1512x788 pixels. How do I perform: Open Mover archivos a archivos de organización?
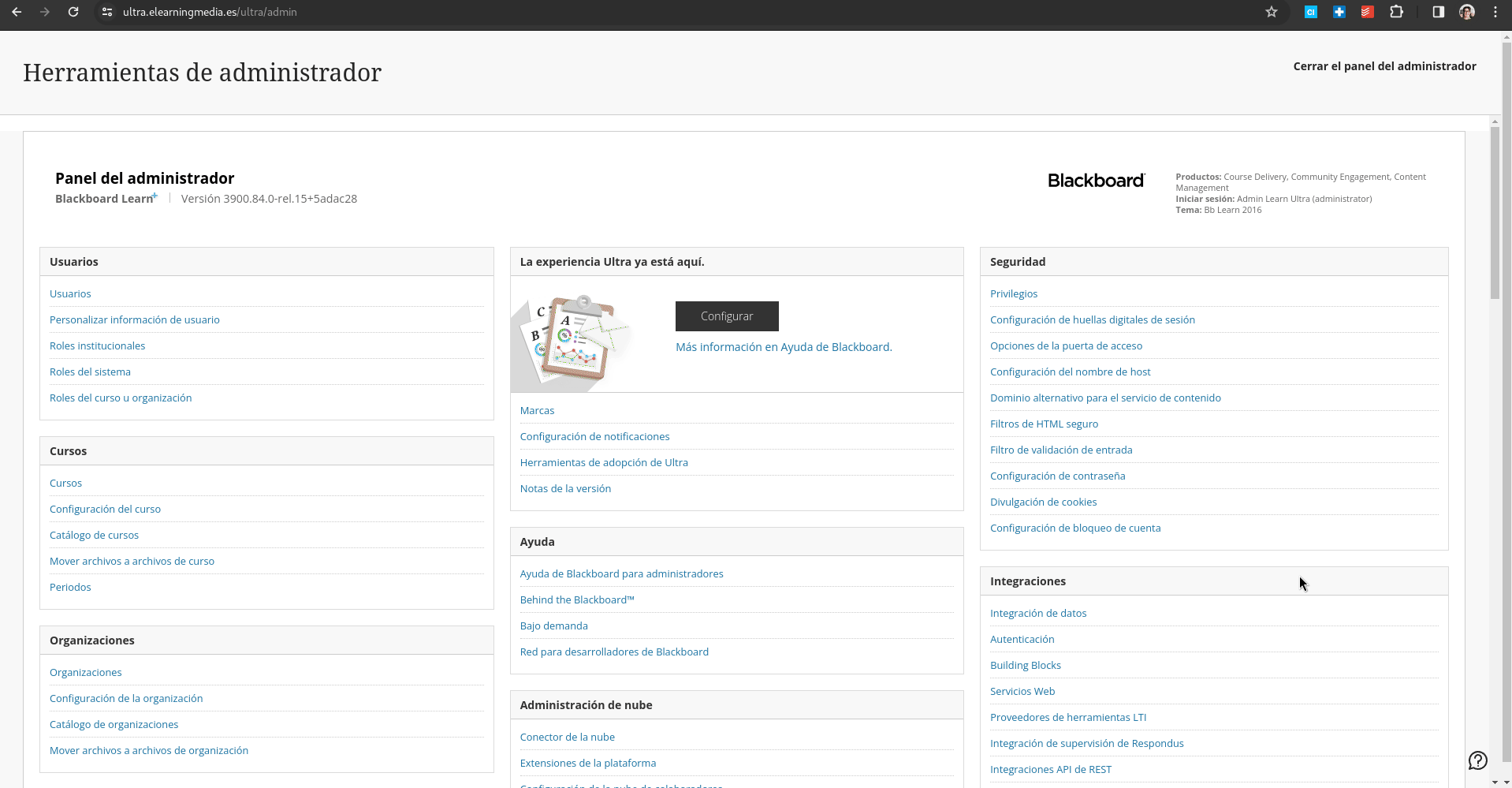(149, 750)
